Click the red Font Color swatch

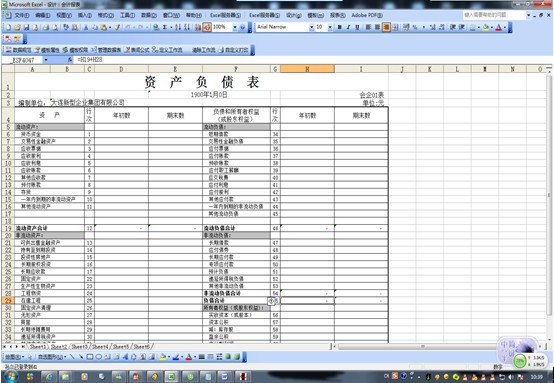(x=499, y=27)
